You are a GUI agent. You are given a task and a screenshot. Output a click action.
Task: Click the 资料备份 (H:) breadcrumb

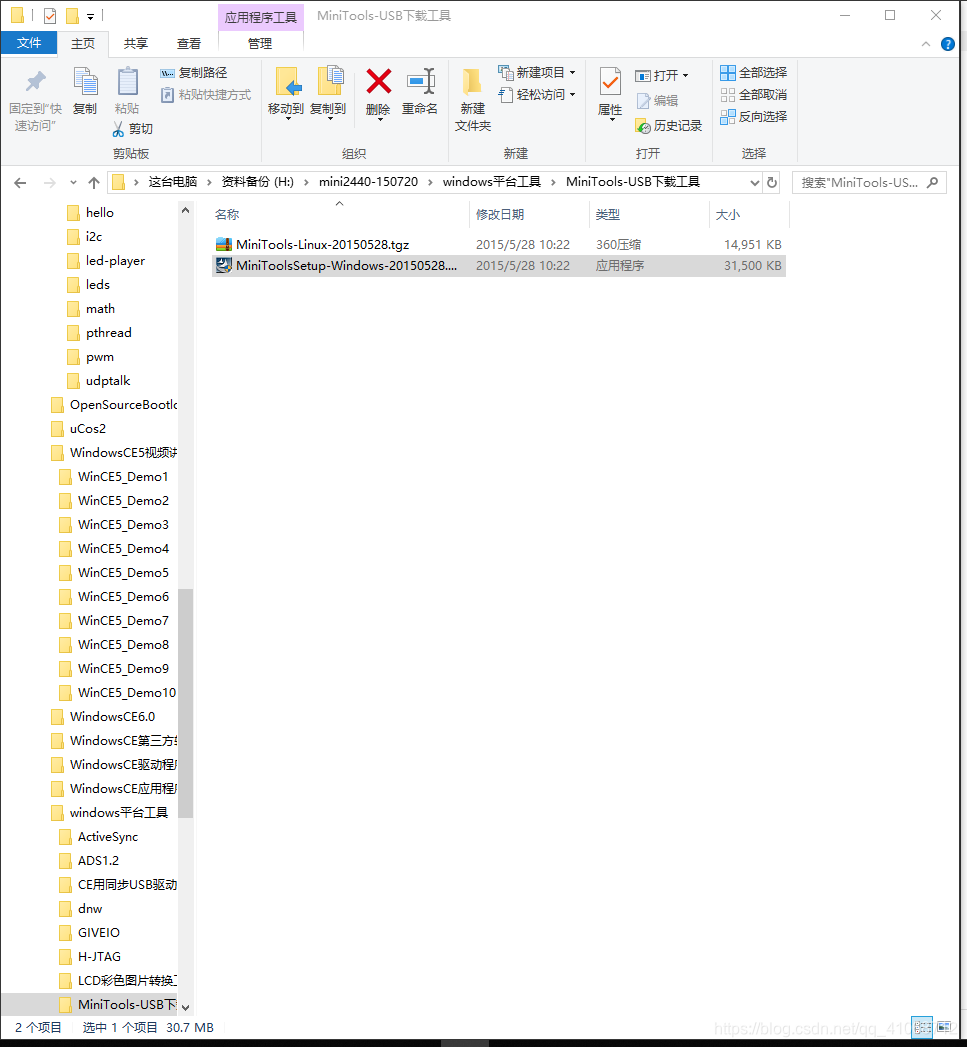257,182
